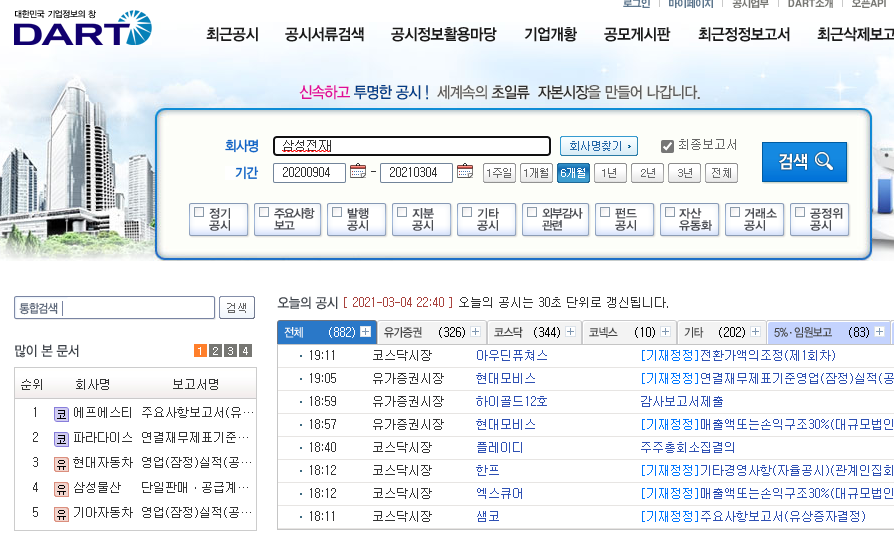
Task: Click the end date field 20210304
Action: pos(416,173)
